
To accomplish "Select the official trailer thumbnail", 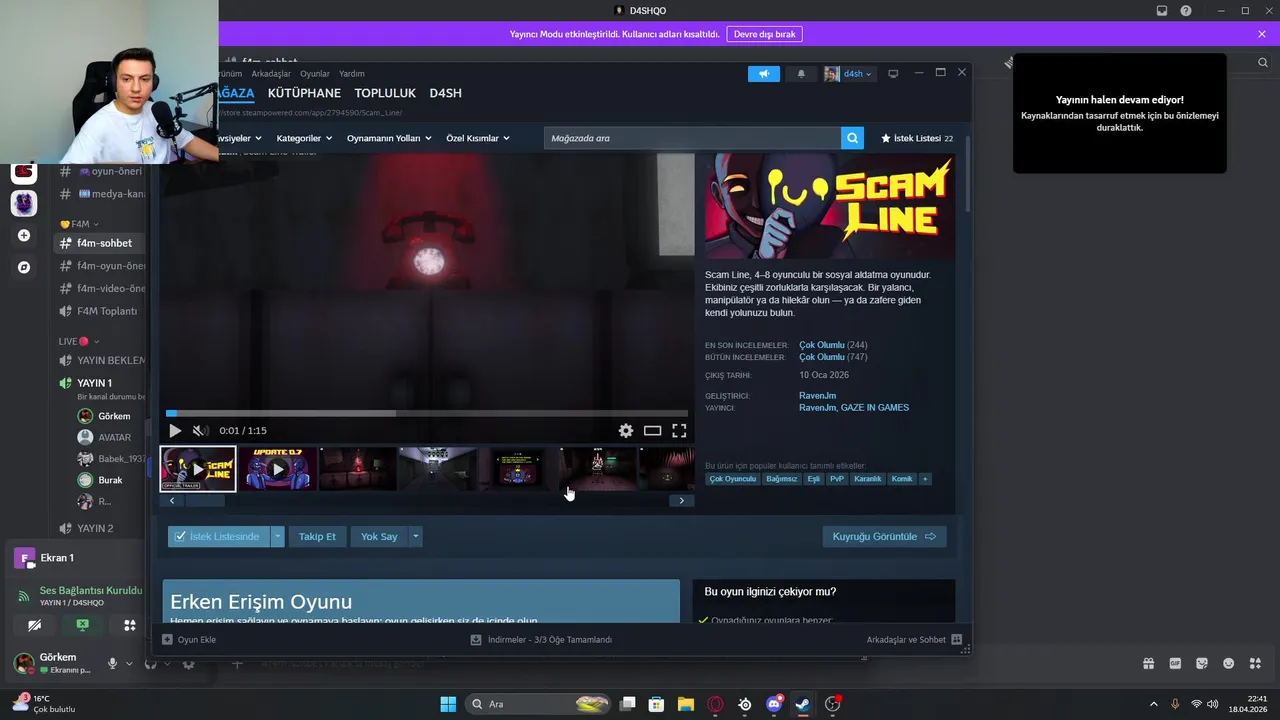I will tap(198, 469).
